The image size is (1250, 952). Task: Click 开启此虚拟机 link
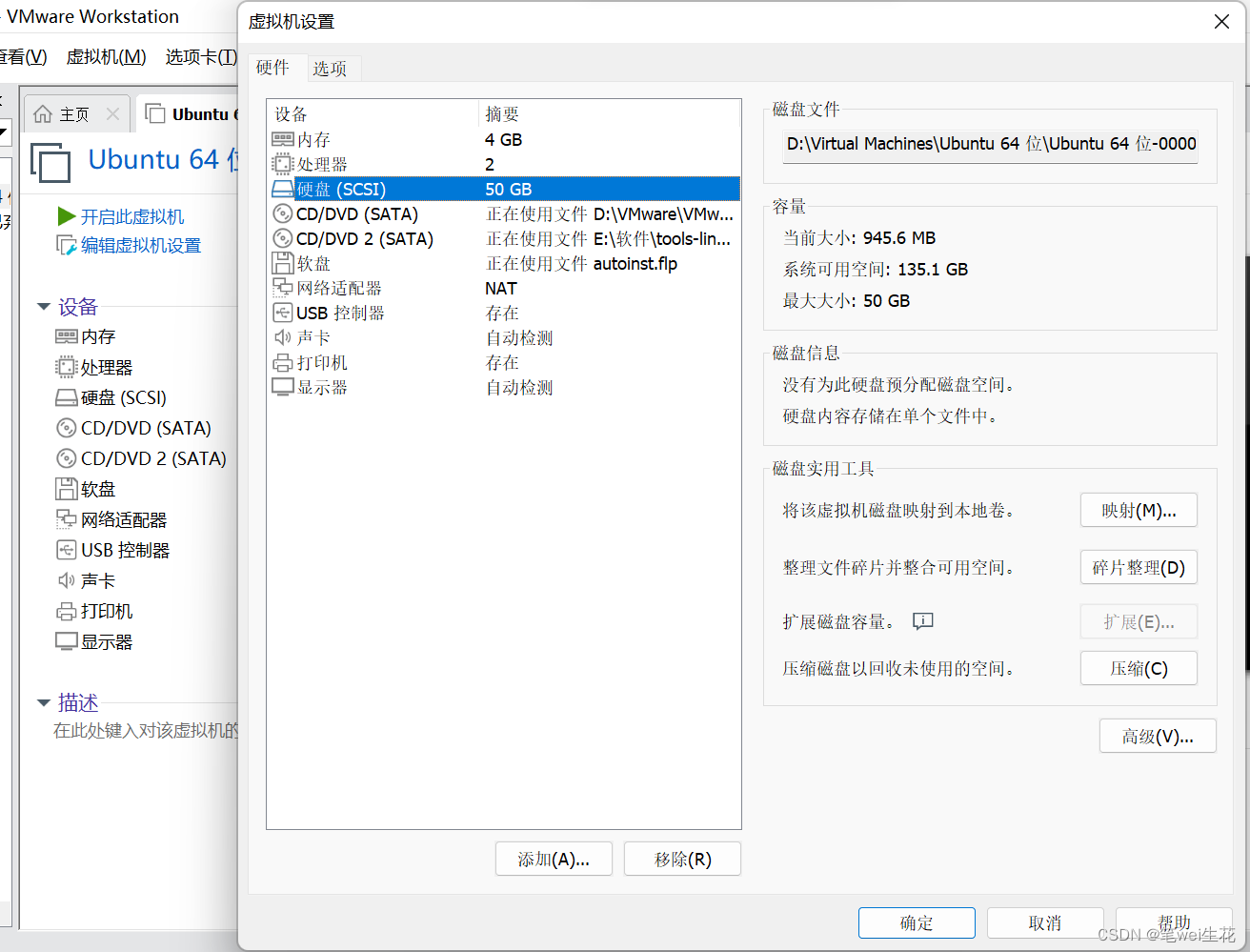click(x=132, y=217)
